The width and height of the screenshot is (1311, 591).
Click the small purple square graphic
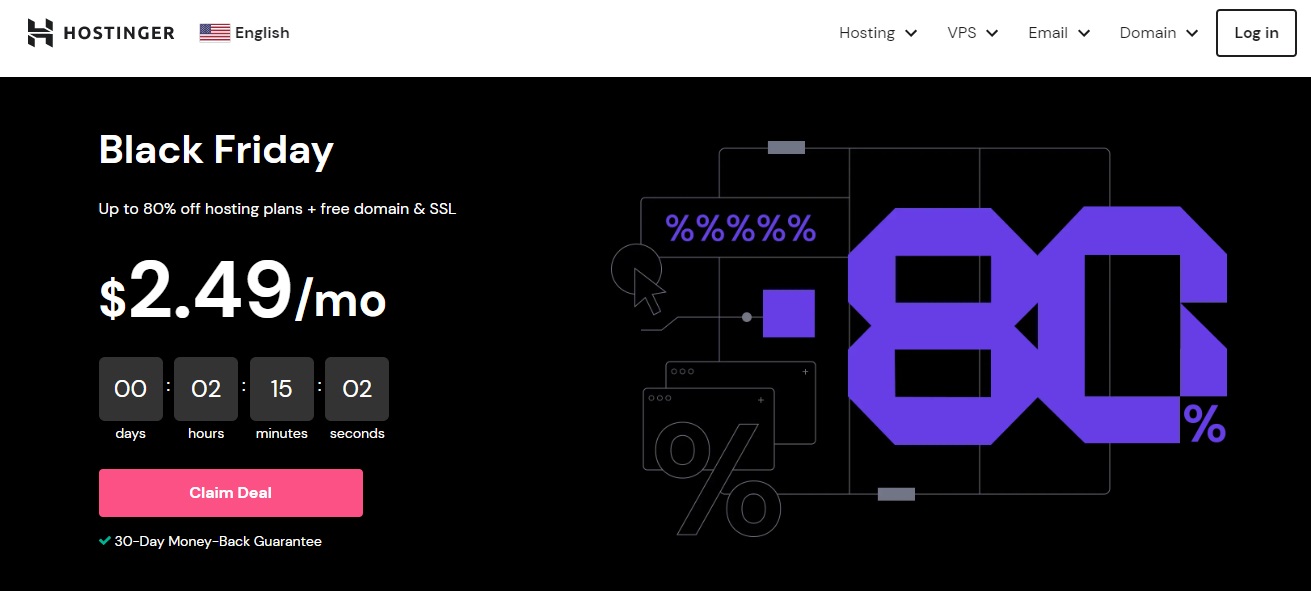[x=788, y=314]
